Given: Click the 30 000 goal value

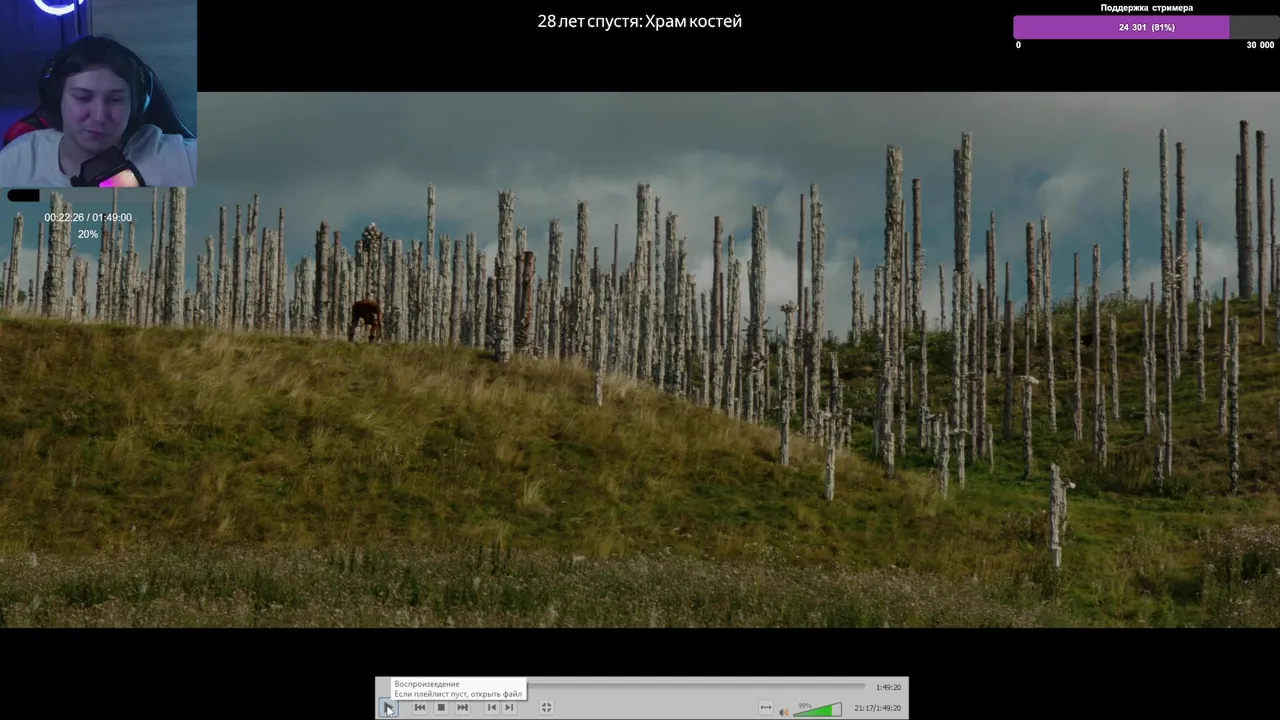Looking at the screenshot, I should (1260, 45).
